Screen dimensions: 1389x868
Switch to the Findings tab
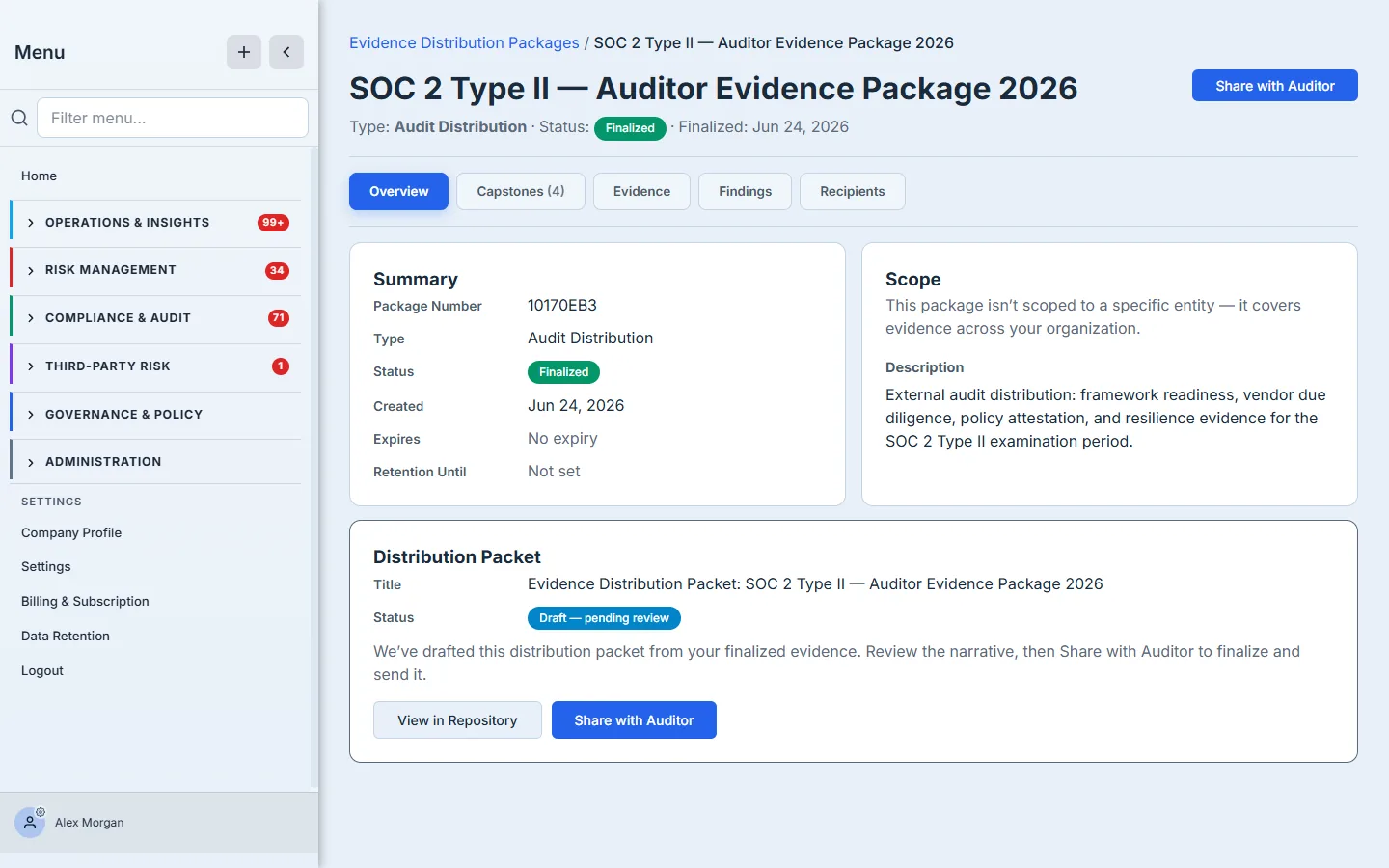(745, 191)
